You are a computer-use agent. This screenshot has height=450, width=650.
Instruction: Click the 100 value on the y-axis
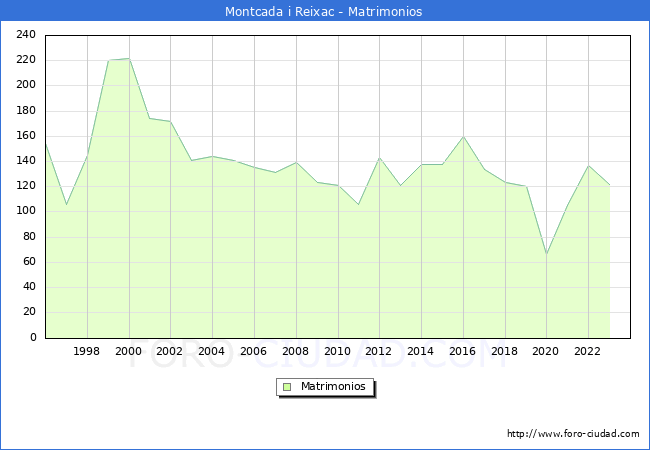click(x=27, y=211)
